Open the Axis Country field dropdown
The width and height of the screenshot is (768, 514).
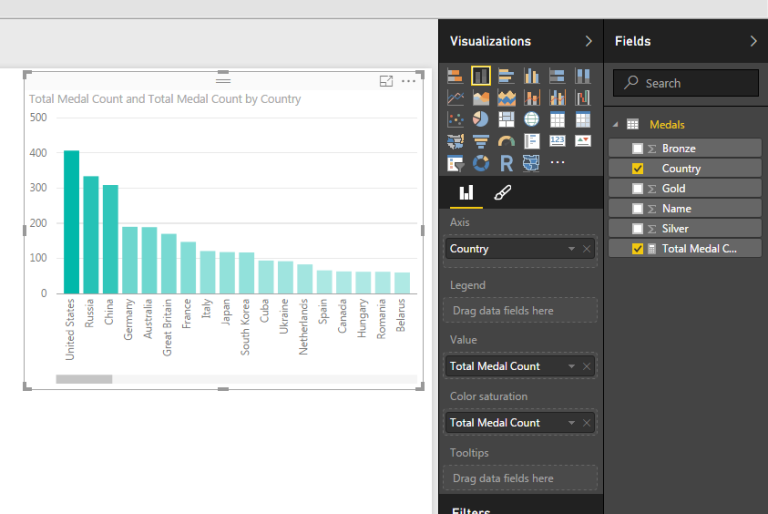click(571, 248)
